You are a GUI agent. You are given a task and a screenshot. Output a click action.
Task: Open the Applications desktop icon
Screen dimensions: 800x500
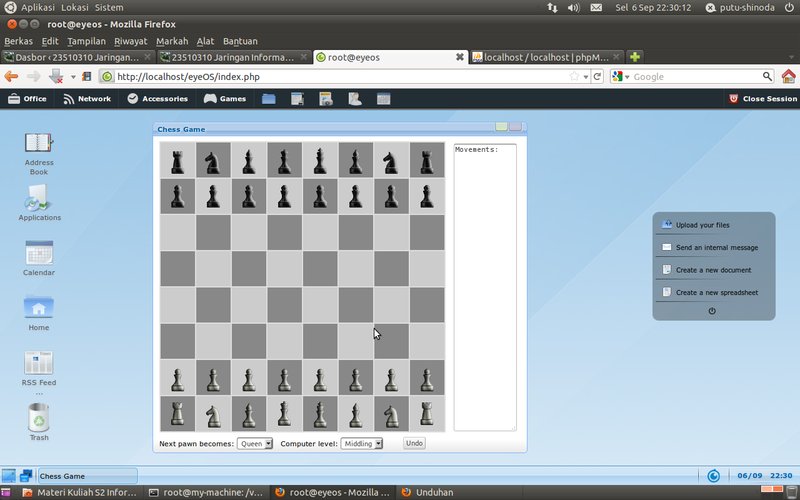tap(39, 198)
